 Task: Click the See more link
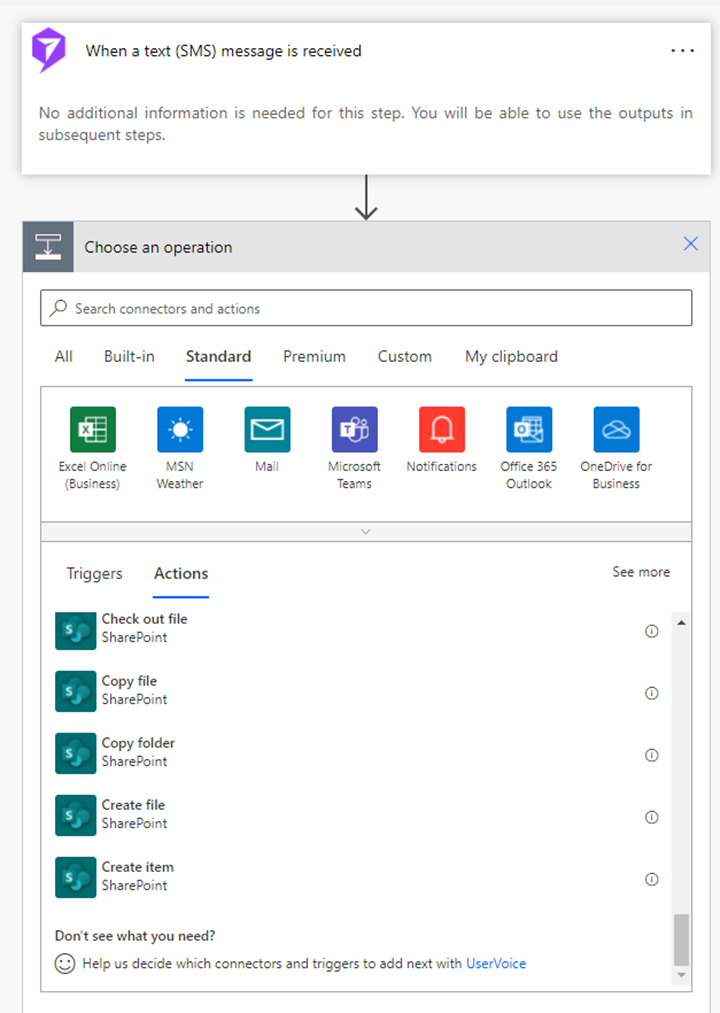641,572
